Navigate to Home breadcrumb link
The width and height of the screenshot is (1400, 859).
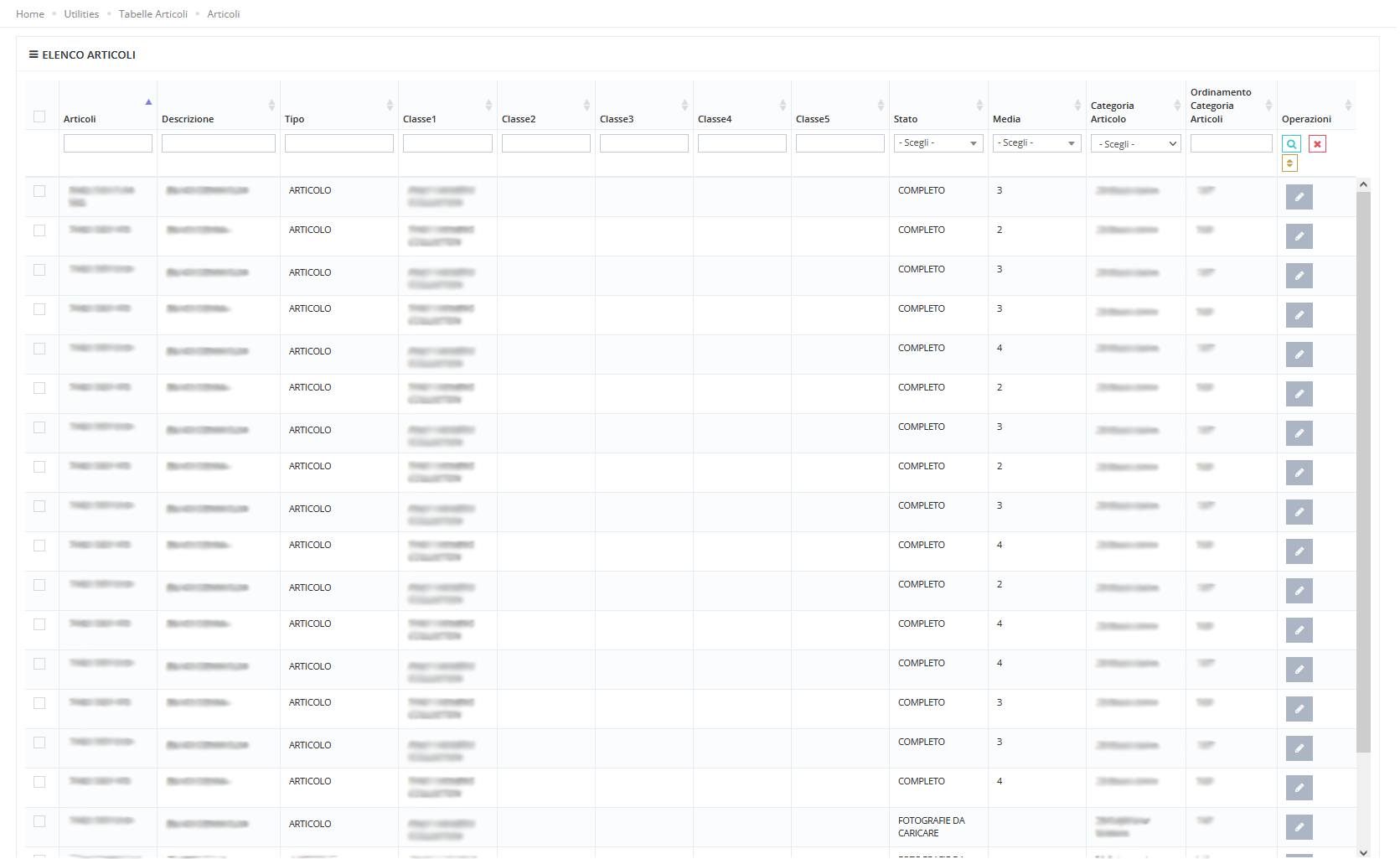point(30,14)
